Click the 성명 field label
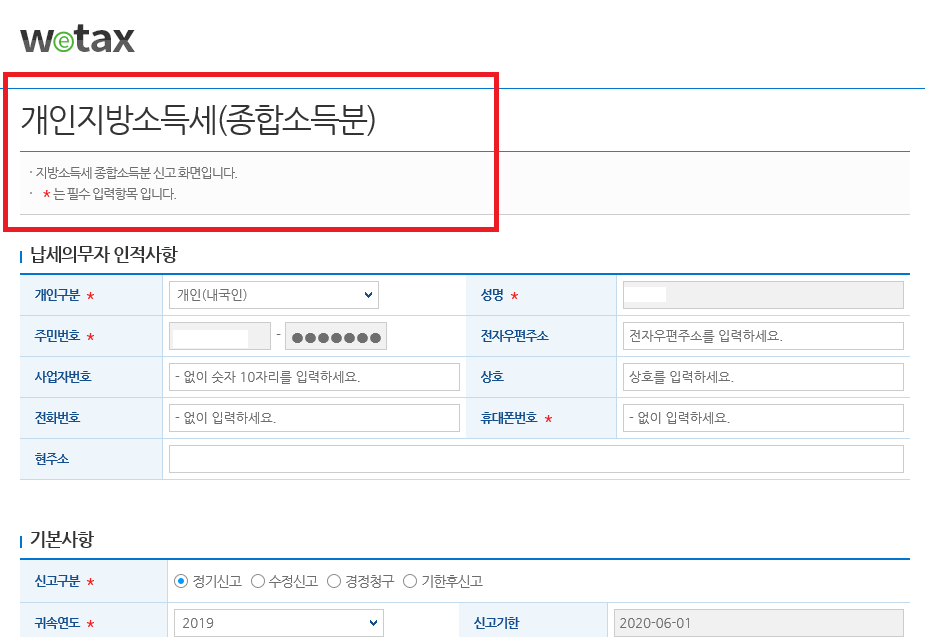Screen dimensions: 925x637 tap(492, 295)
